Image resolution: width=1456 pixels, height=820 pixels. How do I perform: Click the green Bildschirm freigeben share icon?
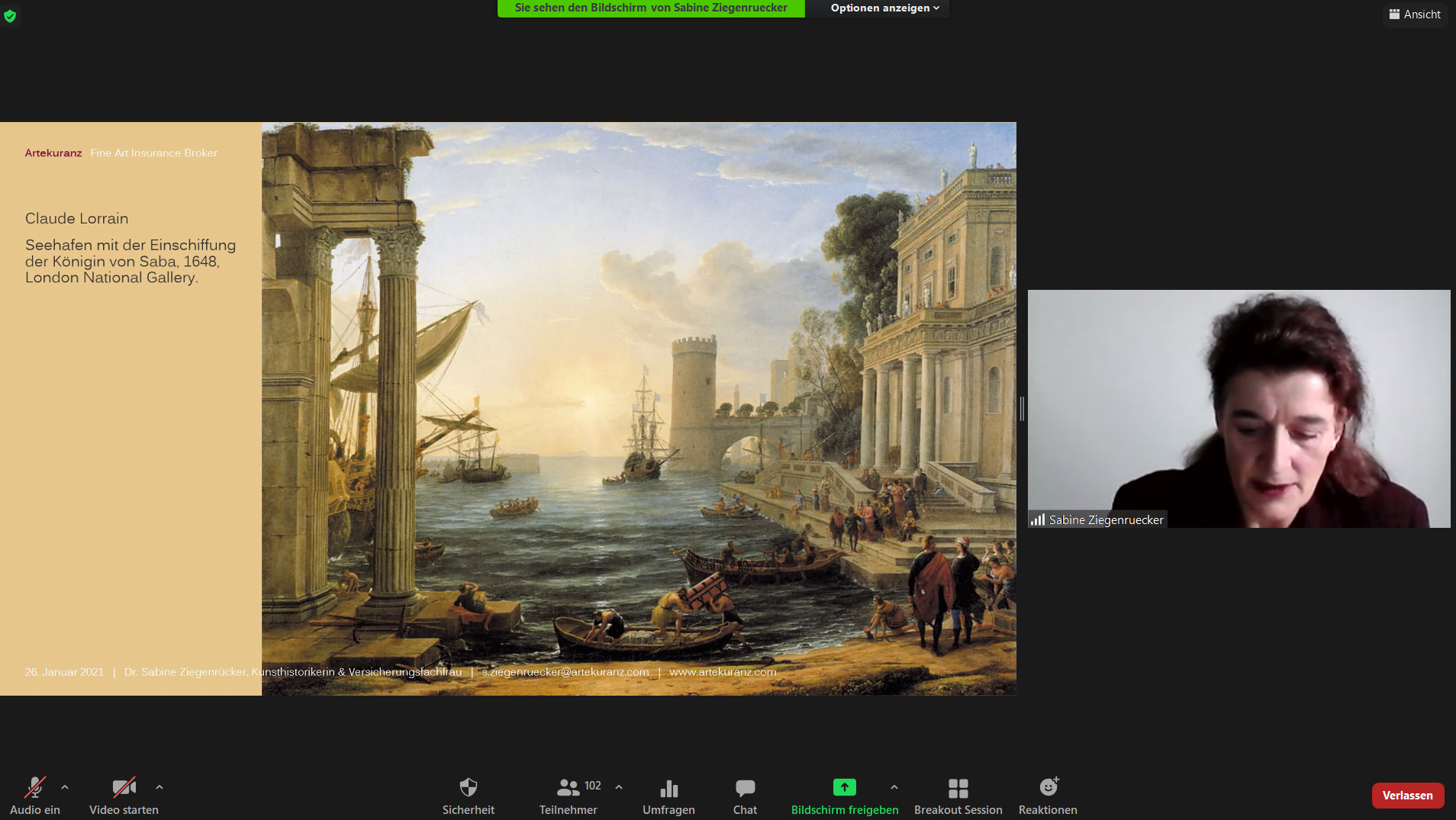(844, 787)
